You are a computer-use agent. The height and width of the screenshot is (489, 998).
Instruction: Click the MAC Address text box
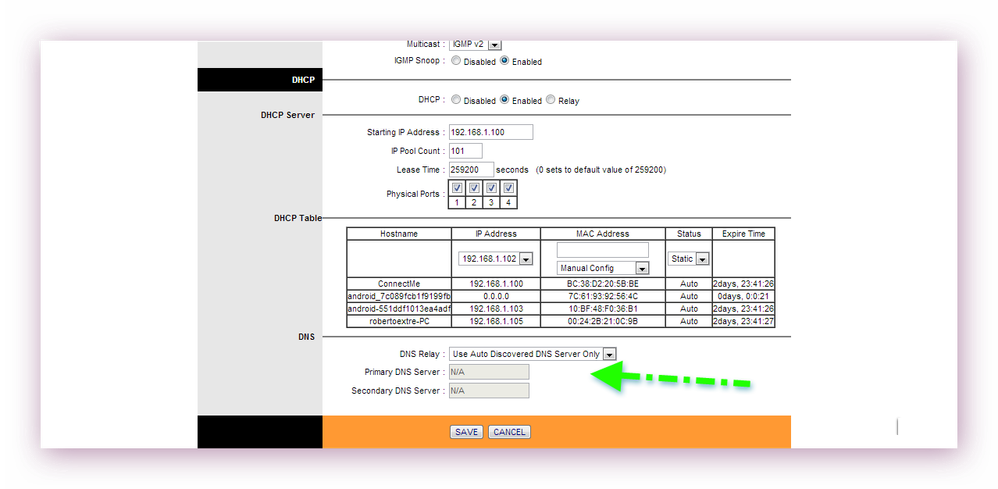[x=603, y=250]
